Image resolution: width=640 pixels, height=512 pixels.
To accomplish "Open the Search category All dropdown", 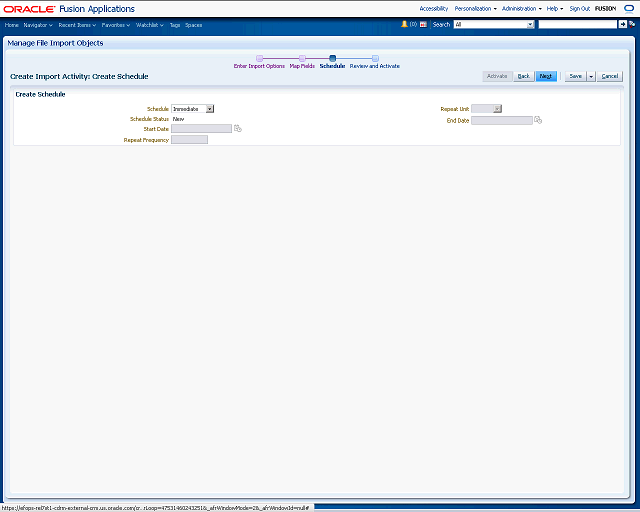I will coord(530,24).
